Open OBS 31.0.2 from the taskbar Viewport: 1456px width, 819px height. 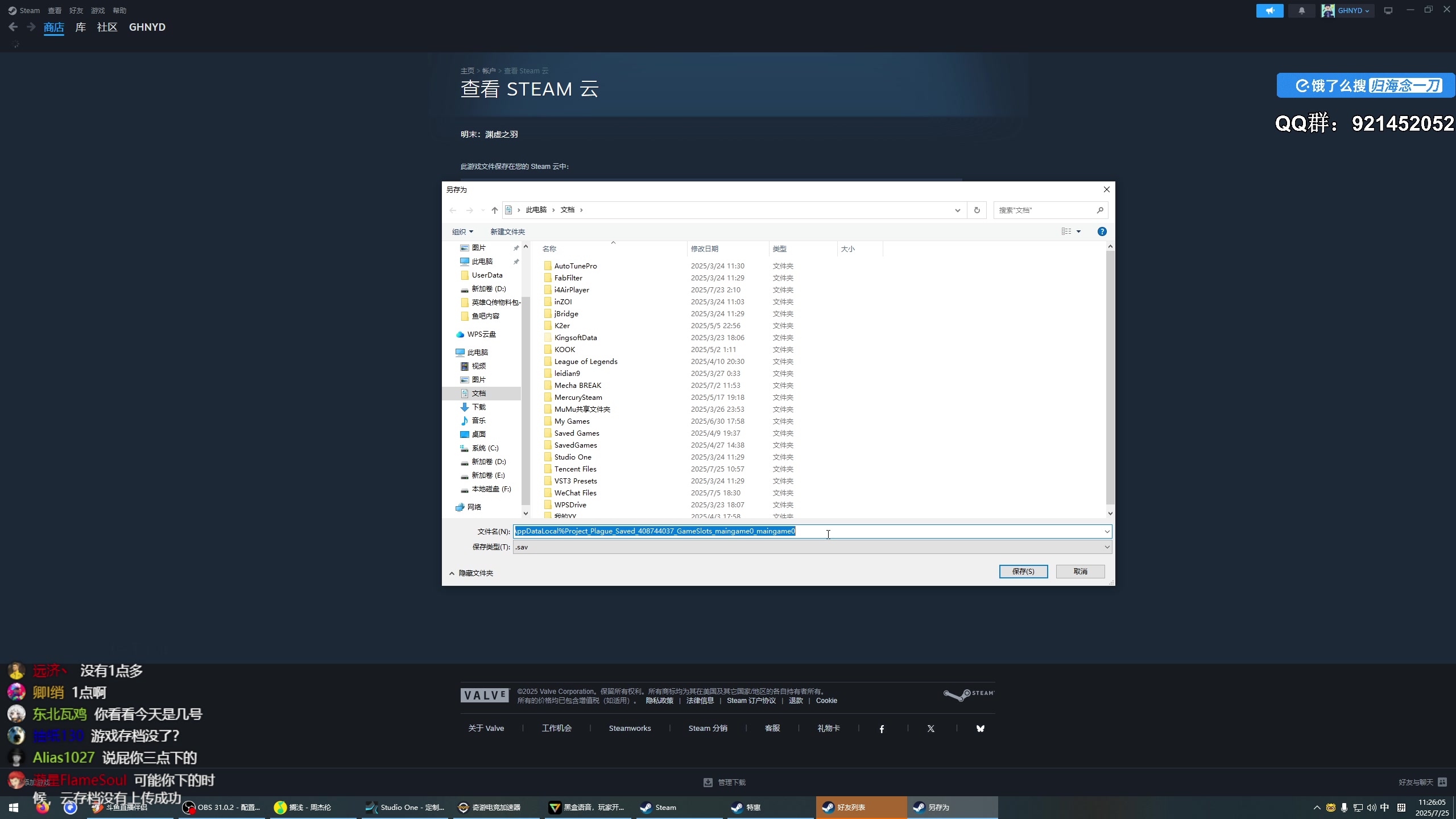[x=222, y=808]
